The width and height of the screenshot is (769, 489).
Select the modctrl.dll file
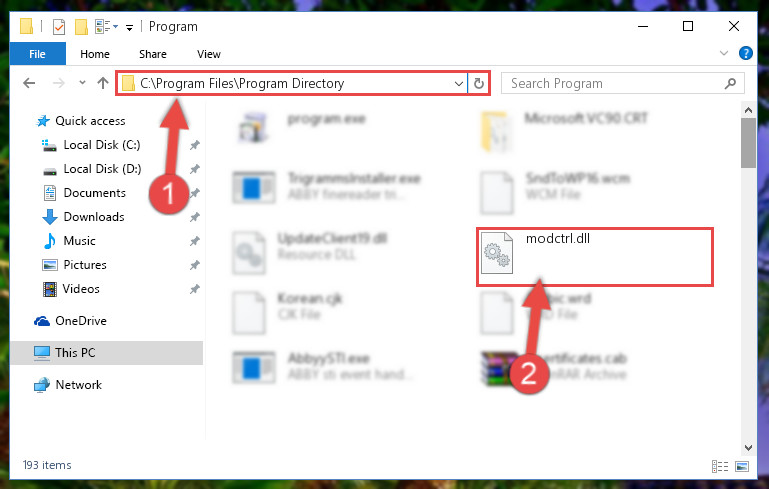[x=594, y=257]
